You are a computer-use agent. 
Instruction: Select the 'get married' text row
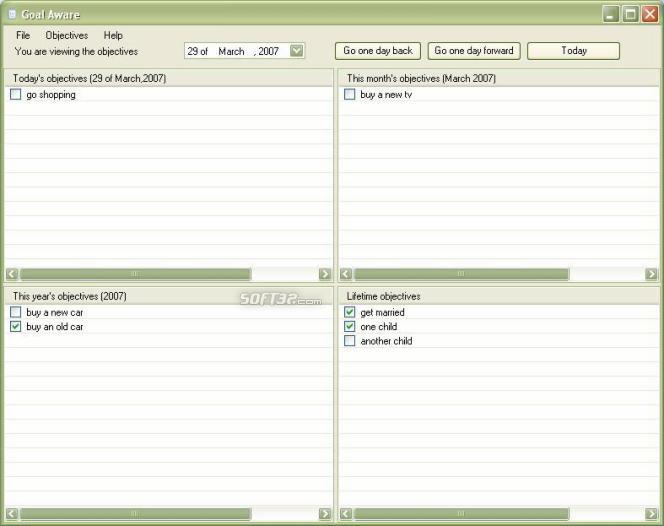click(382, 313)
